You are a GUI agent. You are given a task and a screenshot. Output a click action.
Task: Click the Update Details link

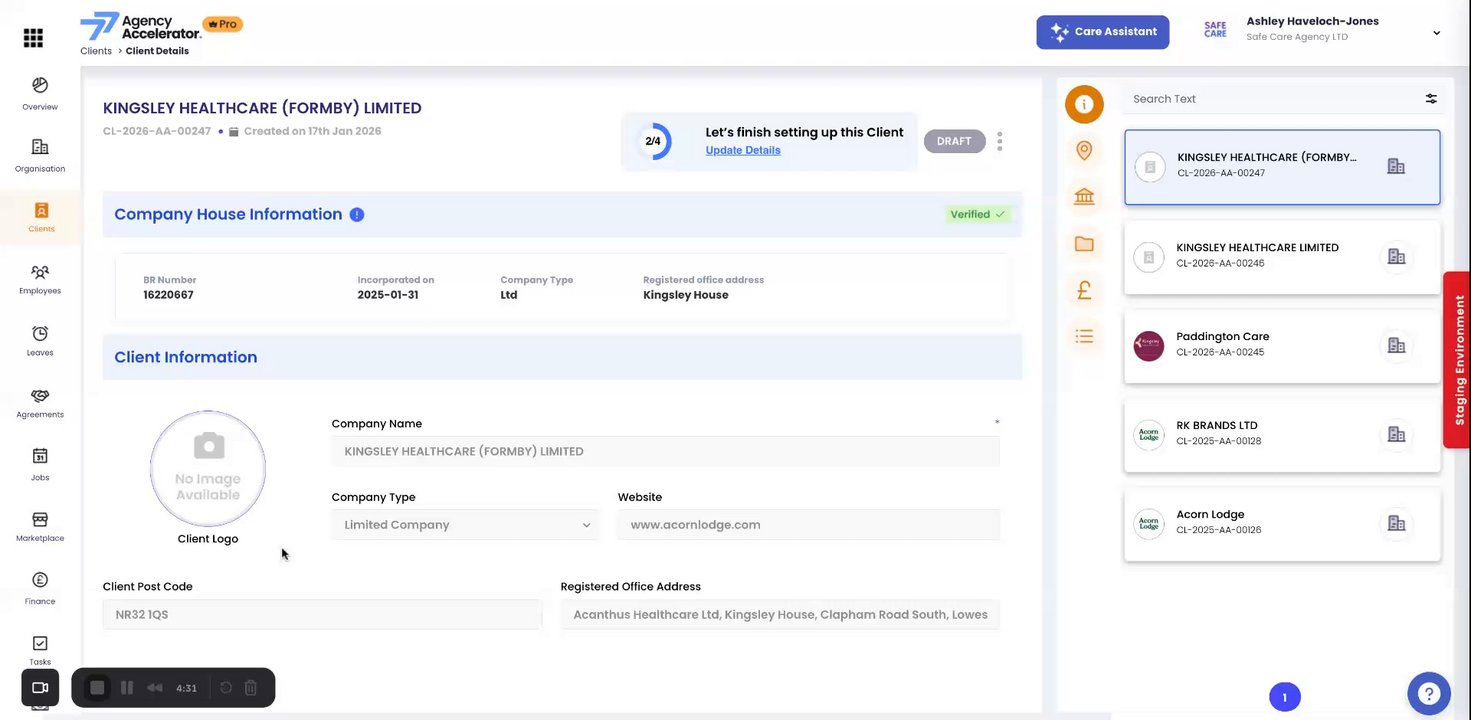click(x=743, y=150)
